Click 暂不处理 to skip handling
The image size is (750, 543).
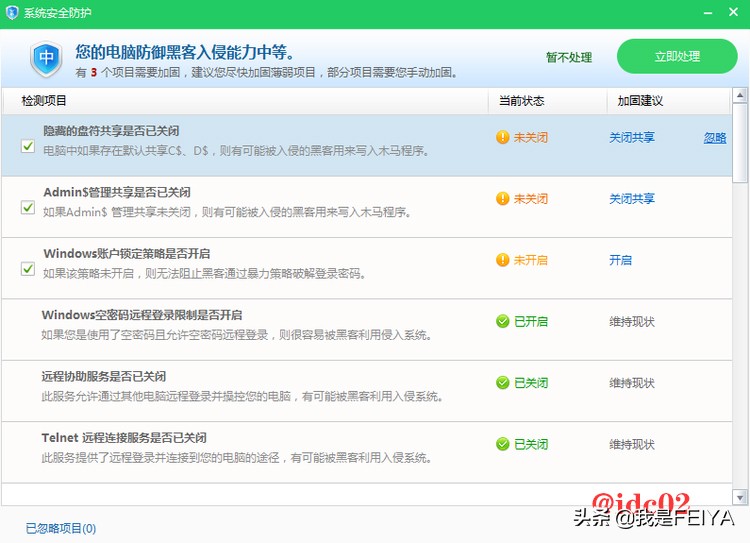tap(569, 57)
